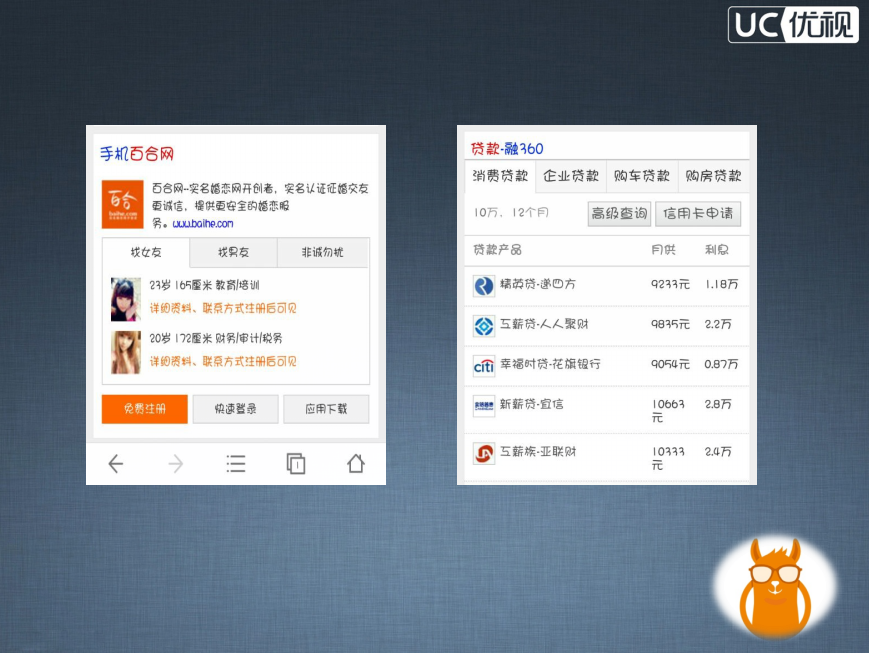The image size is (869, 653).
Task: Click the citi bank logo
Action: [483, 366]
